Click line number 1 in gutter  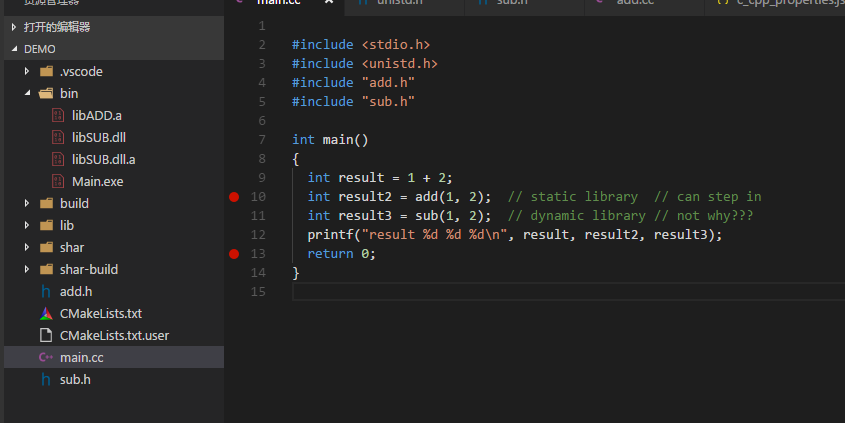coord(262,26)
